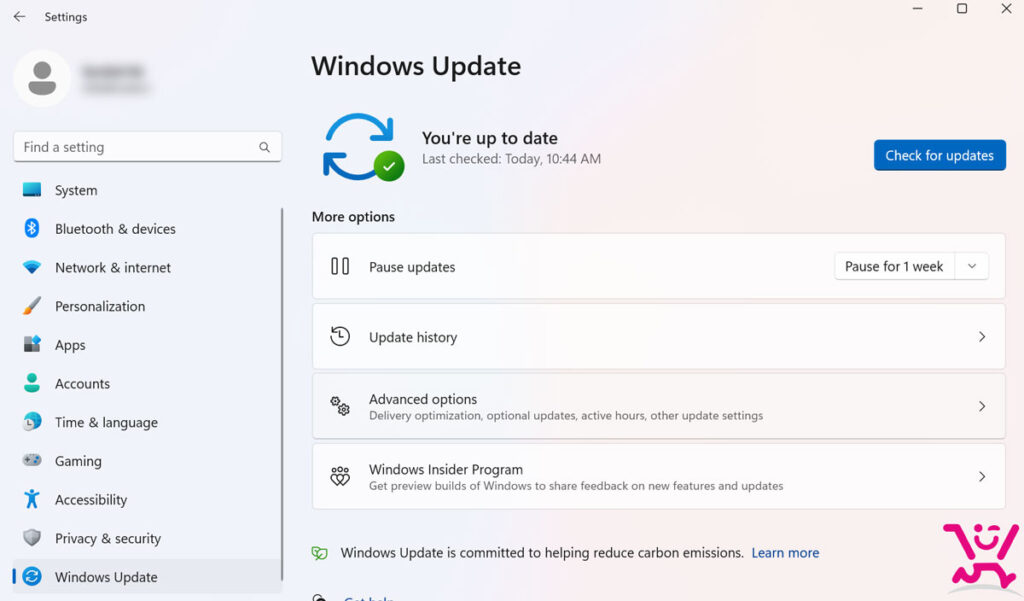Image resolution: width=1024 pixels, height=601 pixels.
Task: Click the Pause for 1 week button
Action: point(894,267)
